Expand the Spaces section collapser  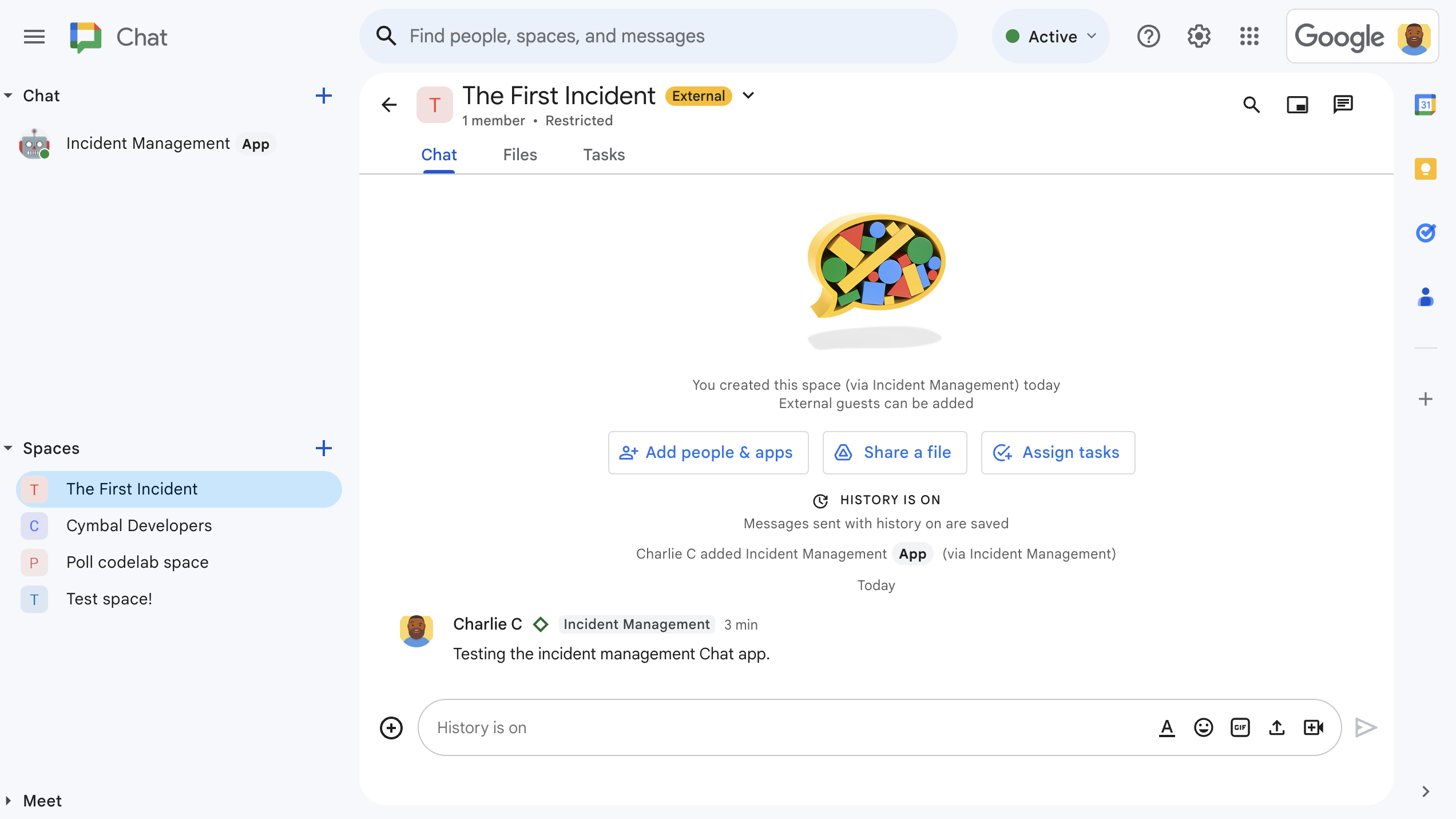(x=8, y=449)
